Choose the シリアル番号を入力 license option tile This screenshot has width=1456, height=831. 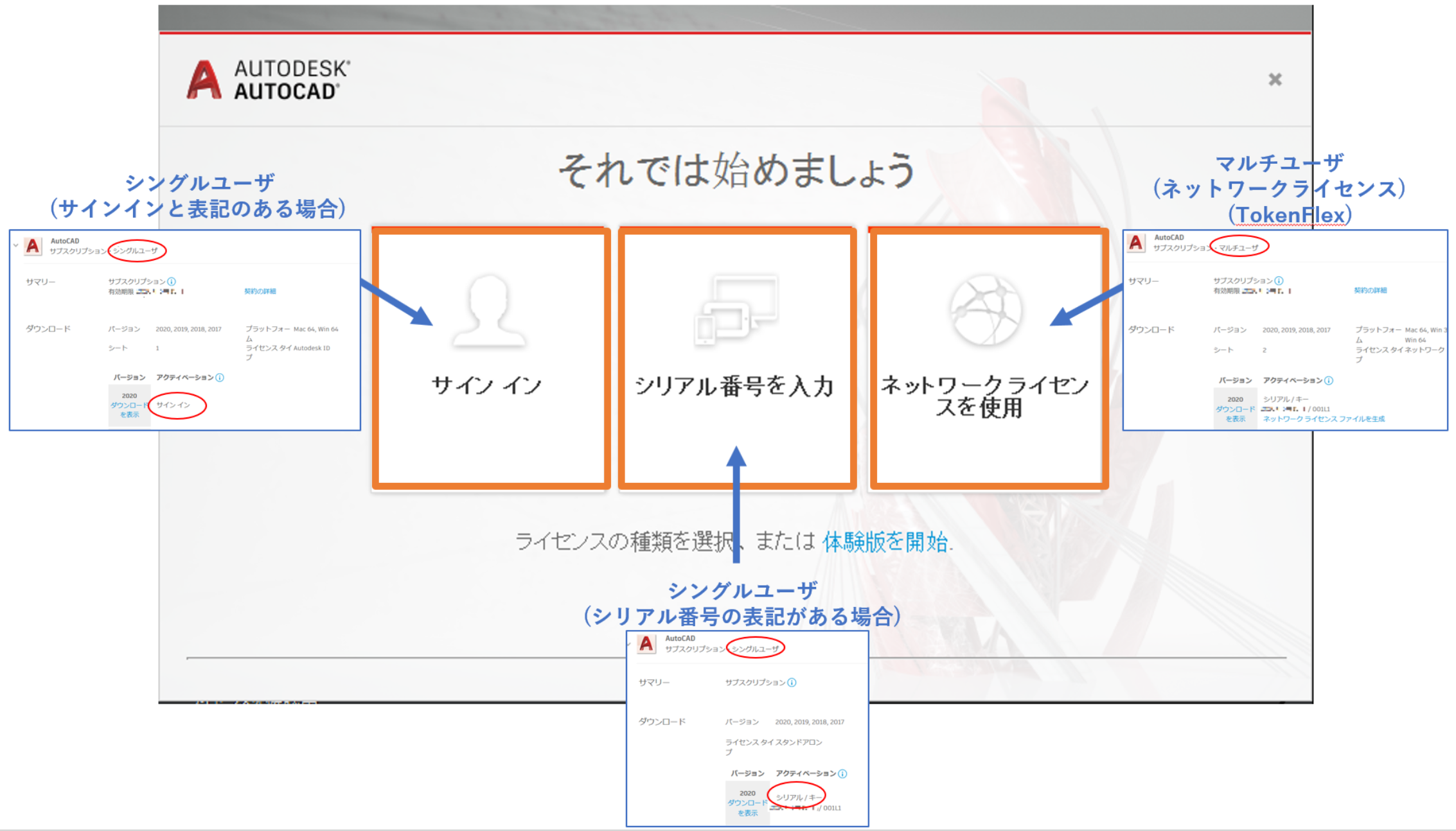tap(736, 359)
